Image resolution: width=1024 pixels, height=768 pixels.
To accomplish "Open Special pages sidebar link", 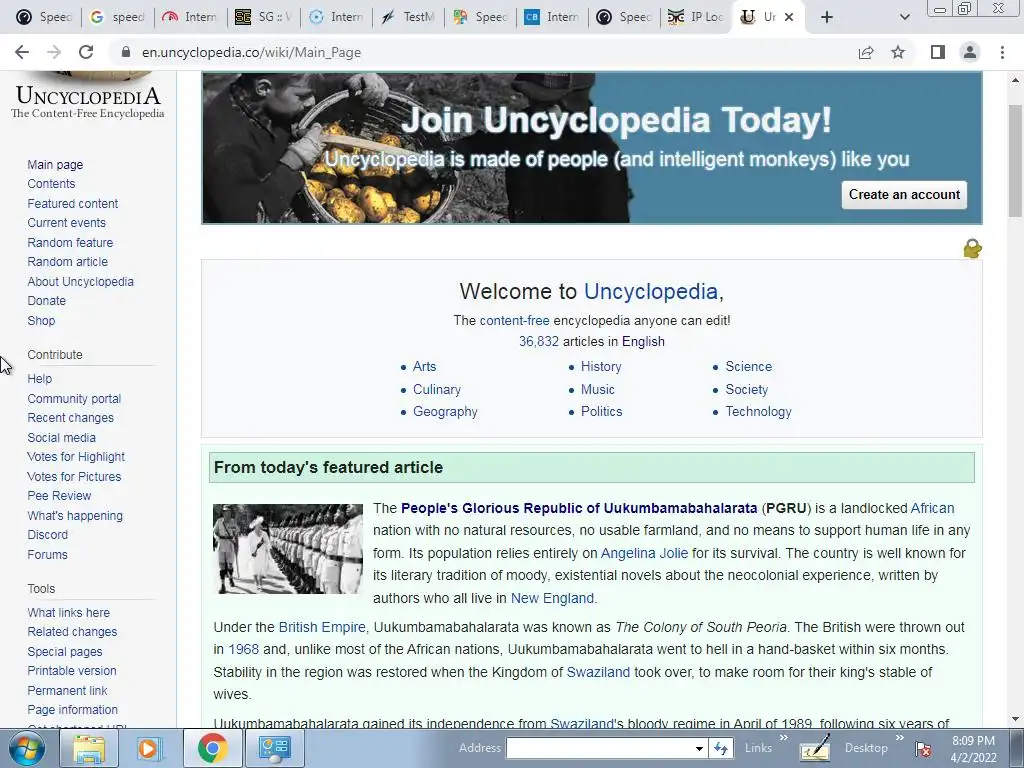I will point(65,652).
